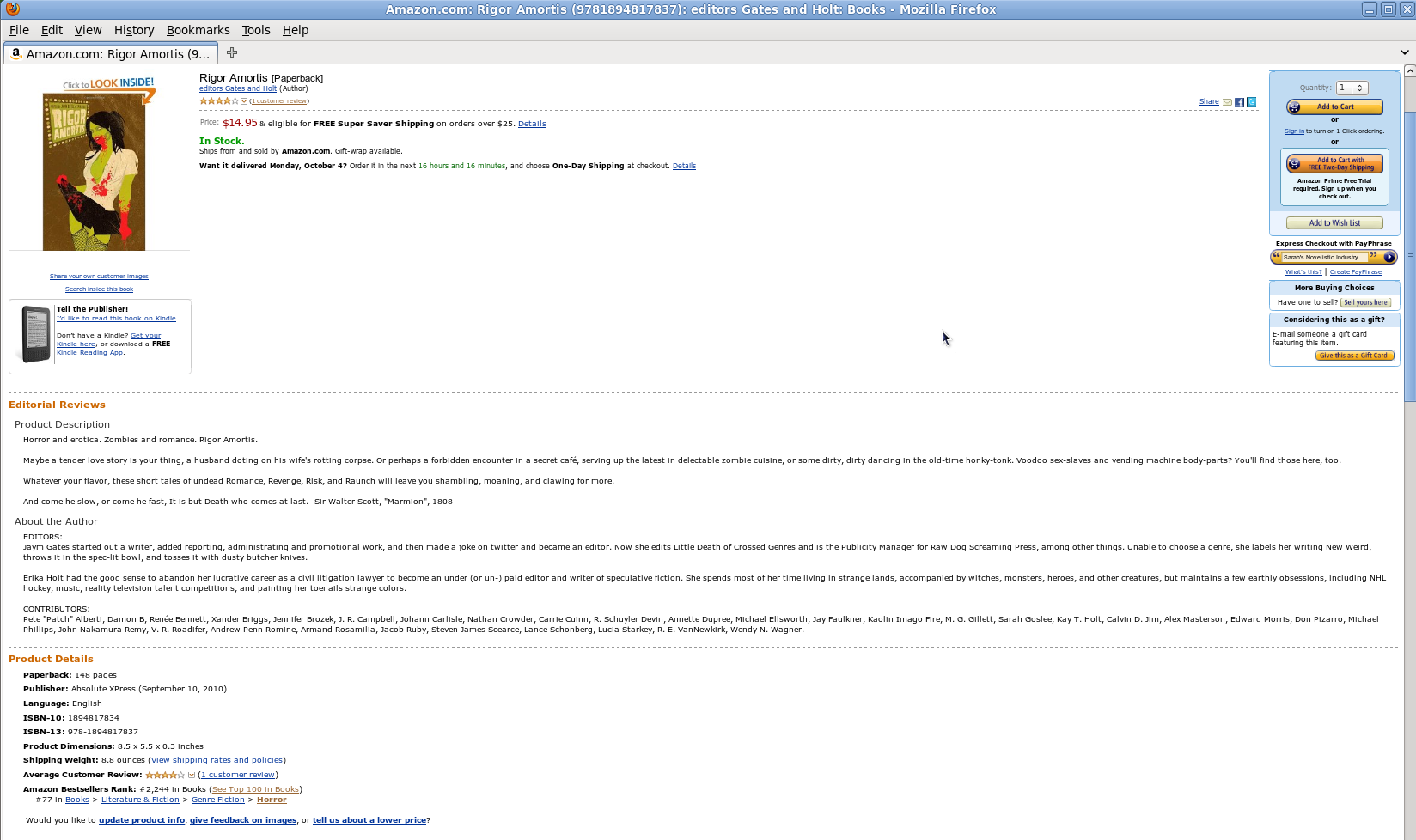The height and width of the screenshot is (840, 1416).
Task: Open Super Saver Shipping Details link
Action: coord(532,124)
